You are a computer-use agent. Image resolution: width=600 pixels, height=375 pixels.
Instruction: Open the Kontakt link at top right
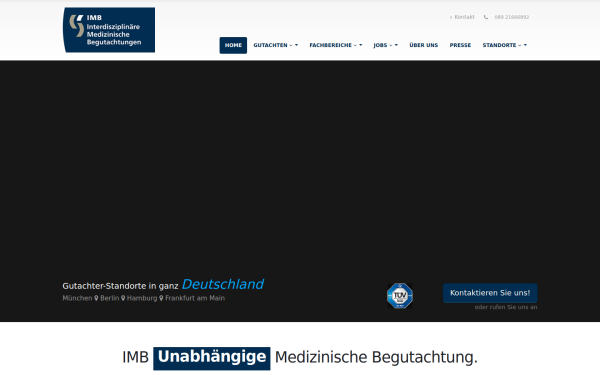click(464, 17)
